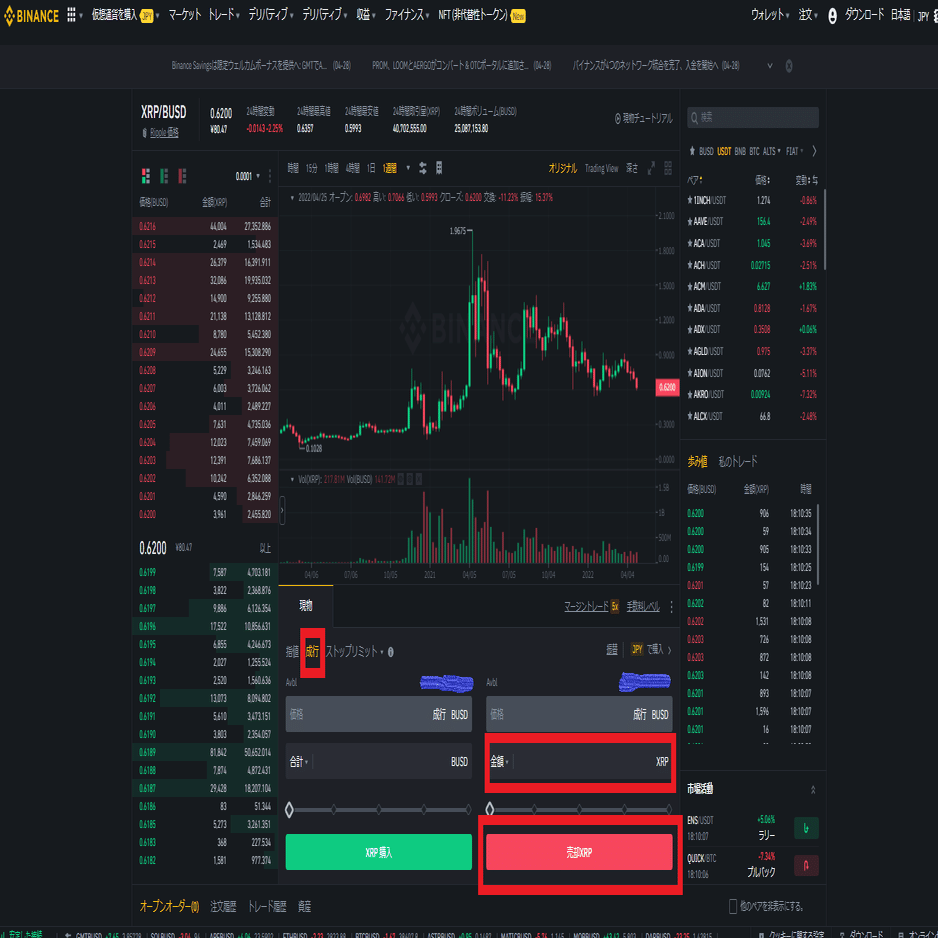Open the ALTS market dropdown
Screen dimensions: 938x938
coord(772,151)
